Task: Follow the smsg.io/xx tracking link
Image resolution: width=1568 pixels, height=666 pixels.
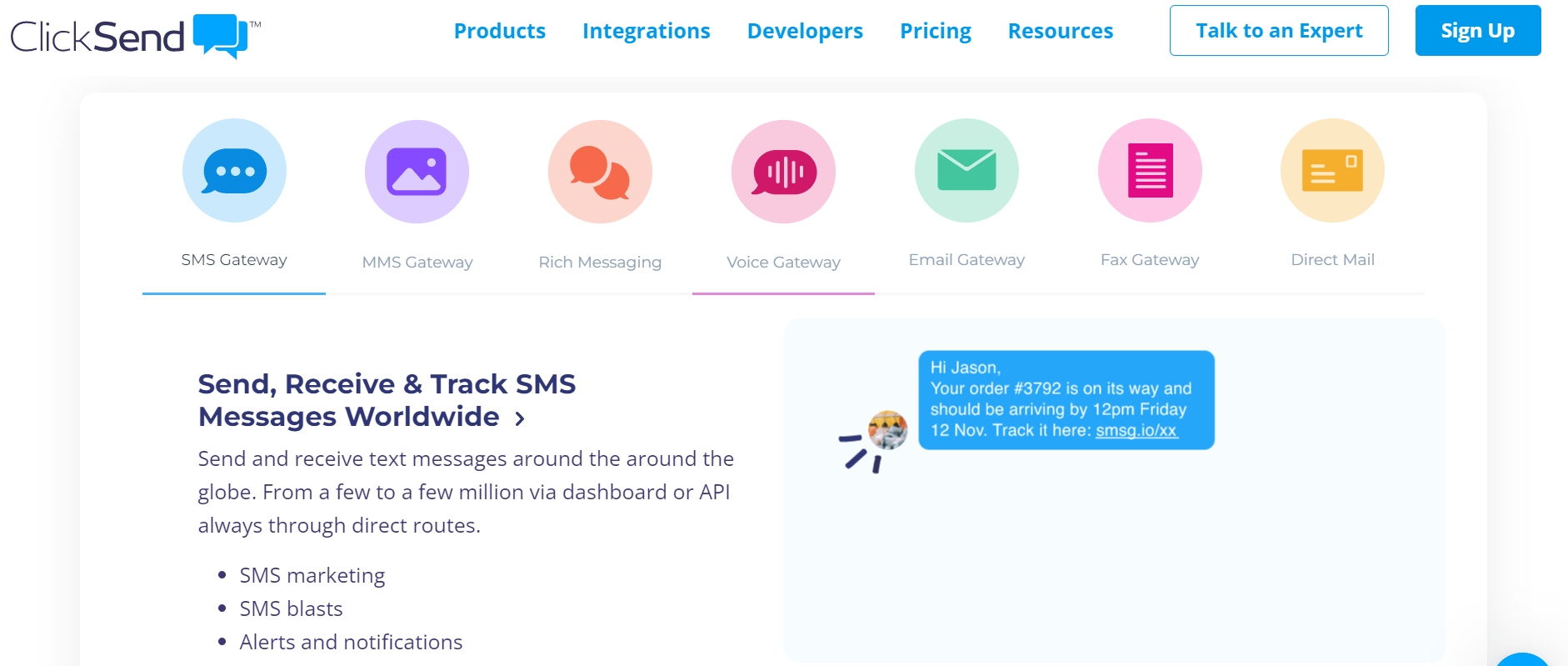Action: pyautogui.click(x=1136, y=431)
